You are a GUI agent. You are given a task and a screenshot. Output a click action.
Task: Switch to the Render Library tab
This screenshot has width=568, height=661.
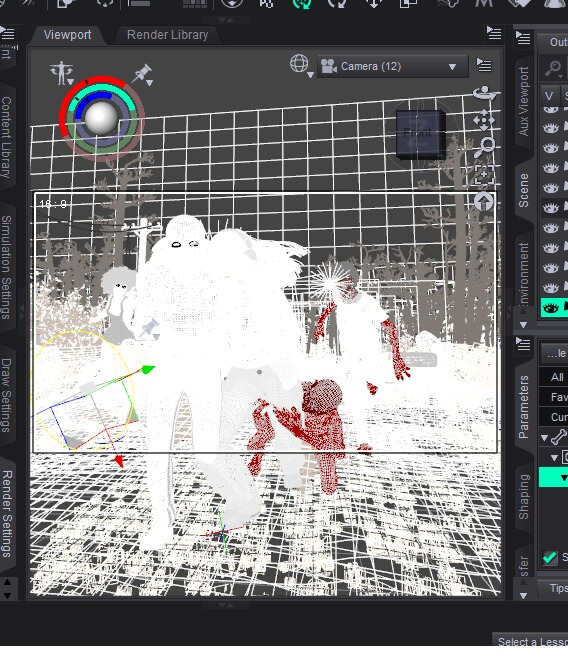167,35
